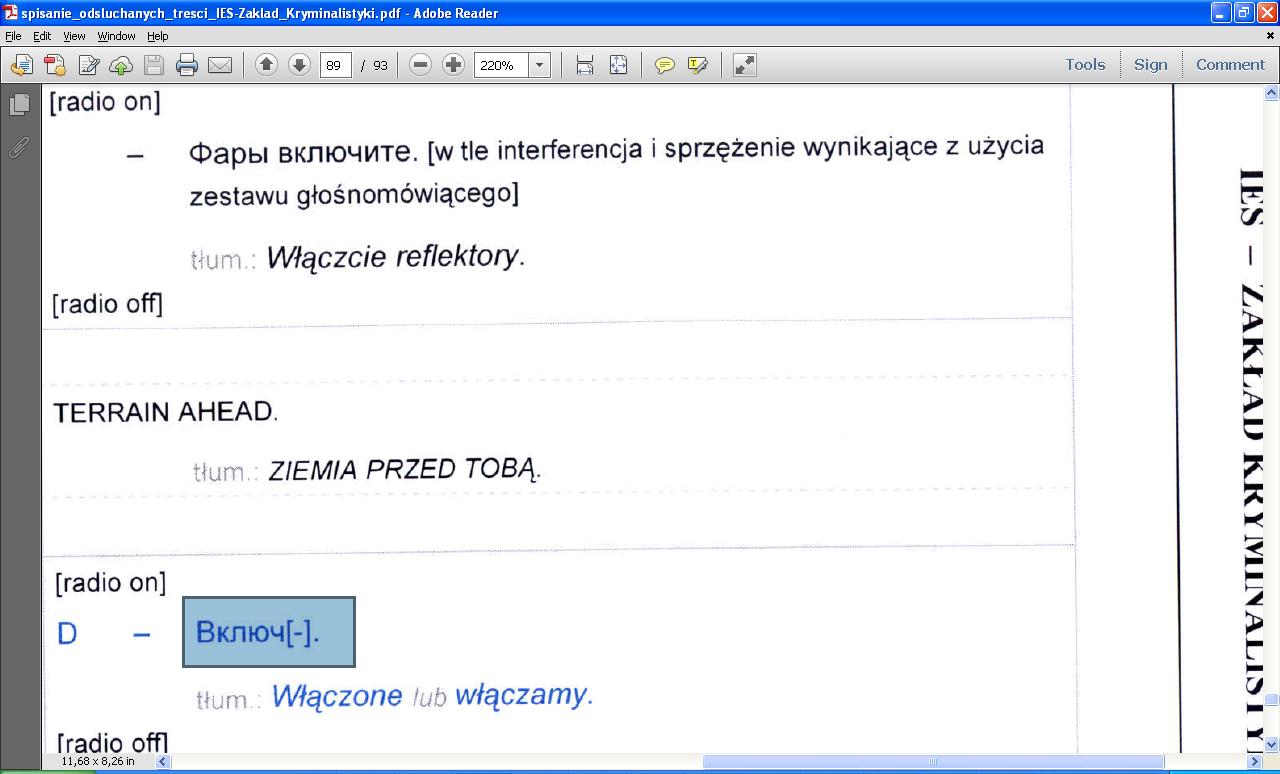Click vertical scrollbar up arrow
The image size is (1280, 774).
coord(1271,93)
